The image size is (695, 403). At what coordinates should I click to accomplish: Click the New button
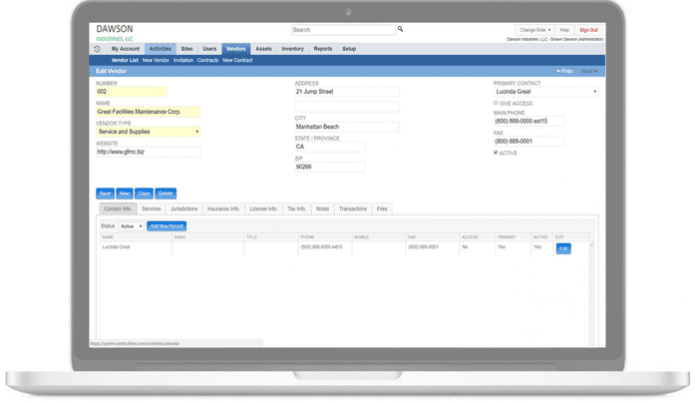click(x=125, y=193)
